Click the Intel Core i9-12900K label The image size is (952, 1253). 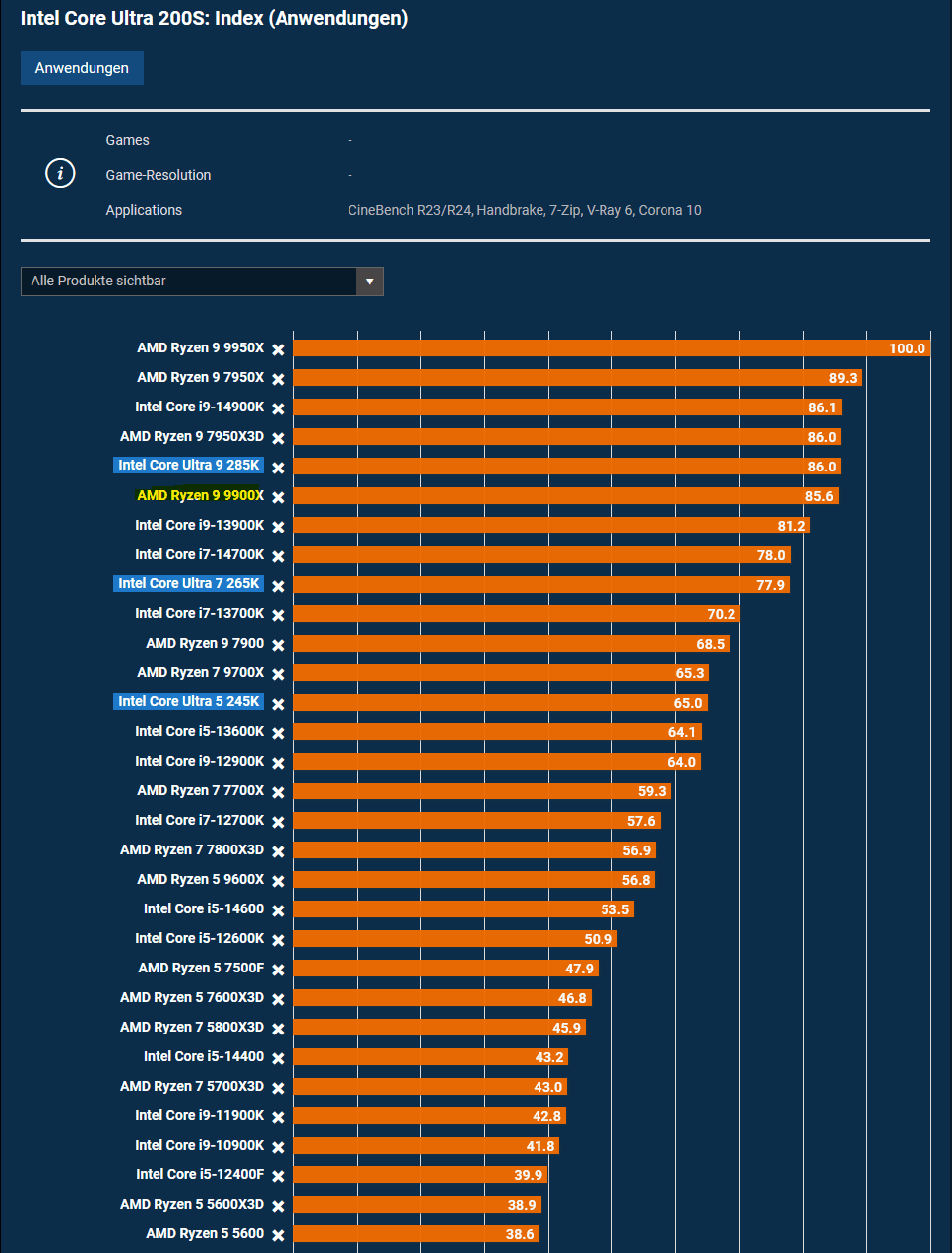coord(199,761)
